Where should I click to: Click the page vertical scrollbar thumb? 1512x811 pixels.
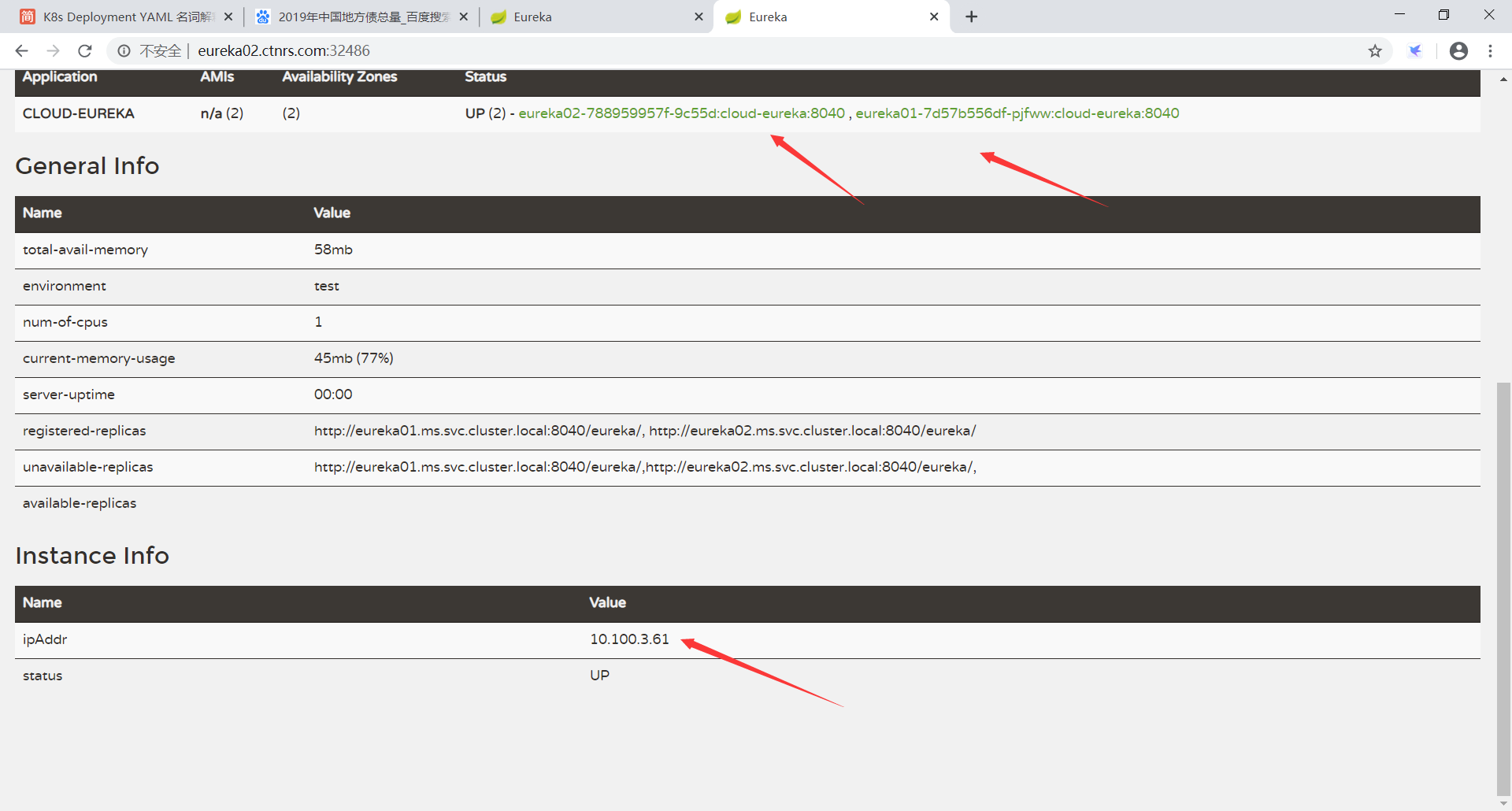pos(1503,589)
